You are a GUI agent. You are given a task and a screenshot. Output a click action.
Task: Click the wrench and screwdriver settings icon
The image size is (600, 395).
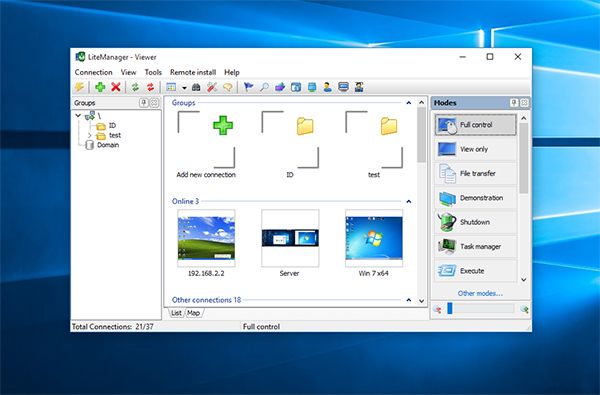click(212, 87)
